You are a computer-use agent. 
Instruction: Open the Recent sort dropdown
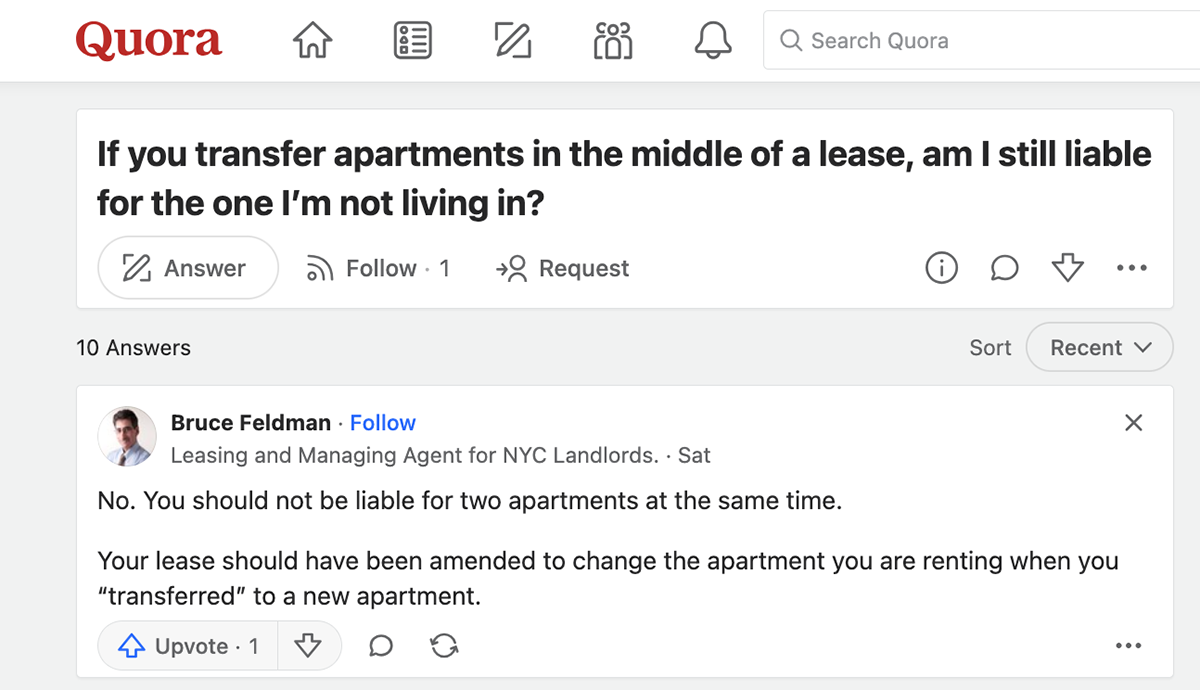(1099, 347)
